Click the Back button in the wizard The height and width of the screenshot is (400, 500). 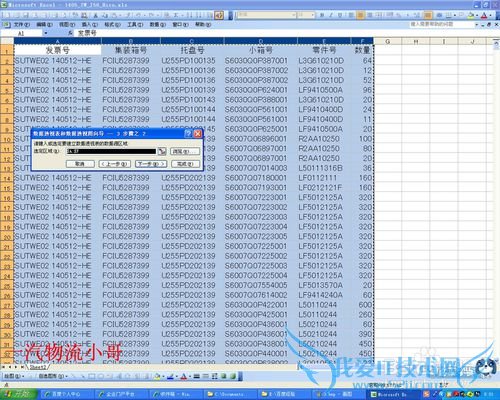[x=114, y=164]
